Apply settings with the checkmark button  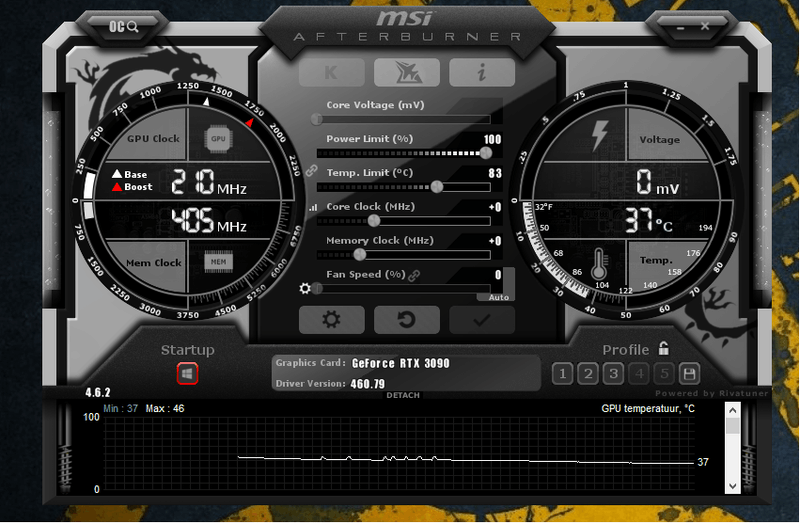coord(482,320)
